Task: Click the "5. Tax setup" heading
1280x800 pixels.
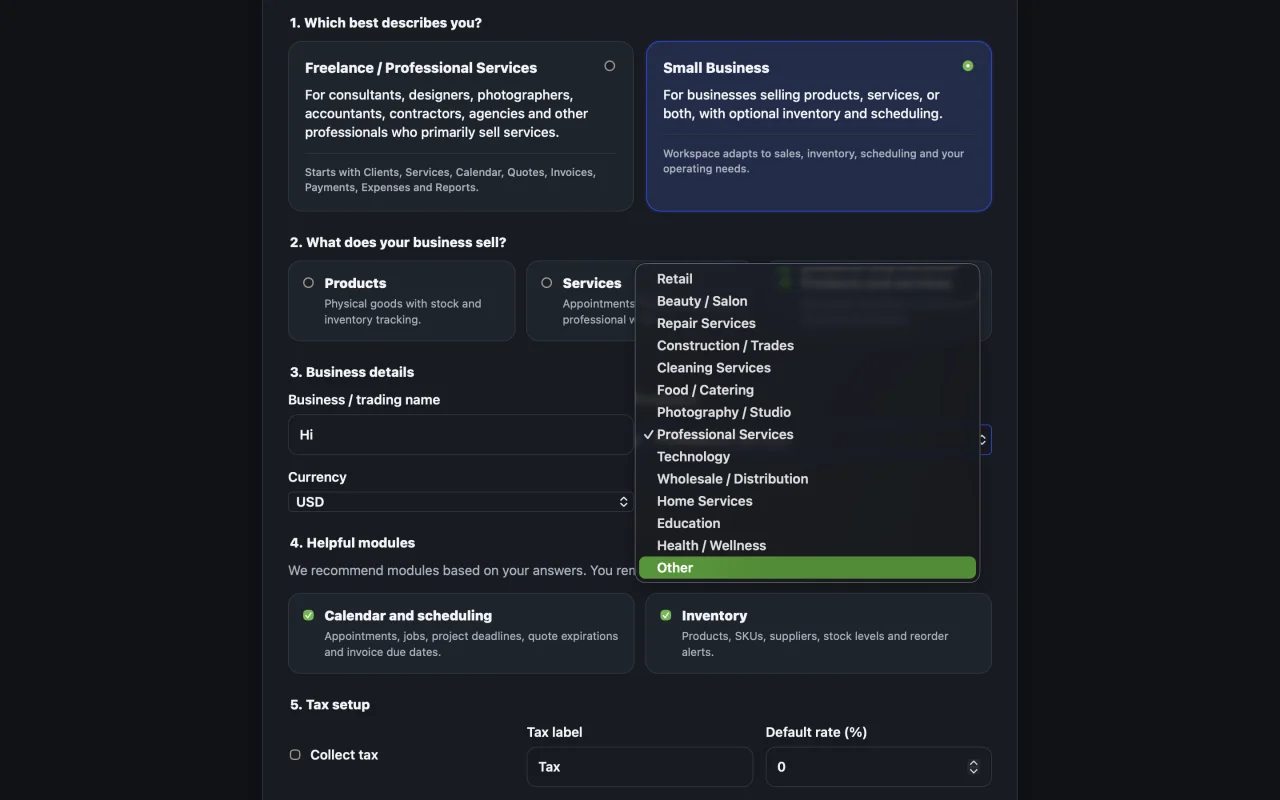Action: 330,705
